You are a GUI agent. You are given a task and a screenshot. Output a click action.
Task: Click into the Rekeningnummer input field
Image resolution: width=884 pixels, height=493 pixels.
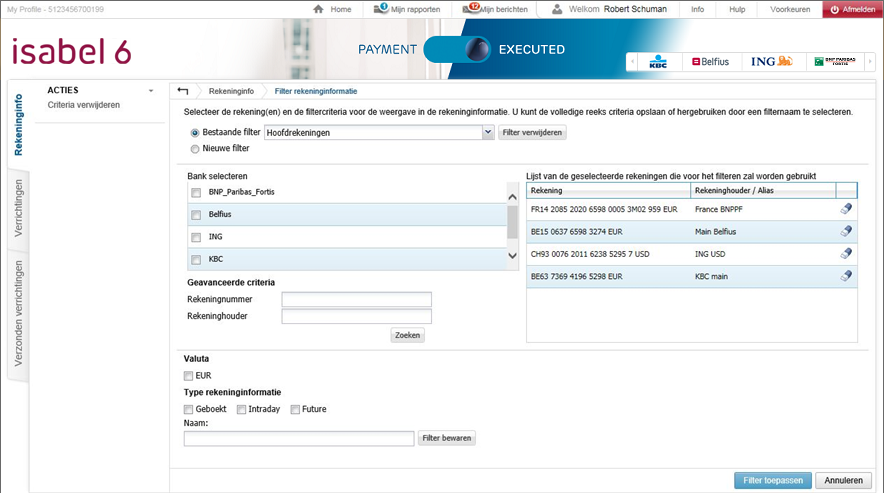pos(356,299)
